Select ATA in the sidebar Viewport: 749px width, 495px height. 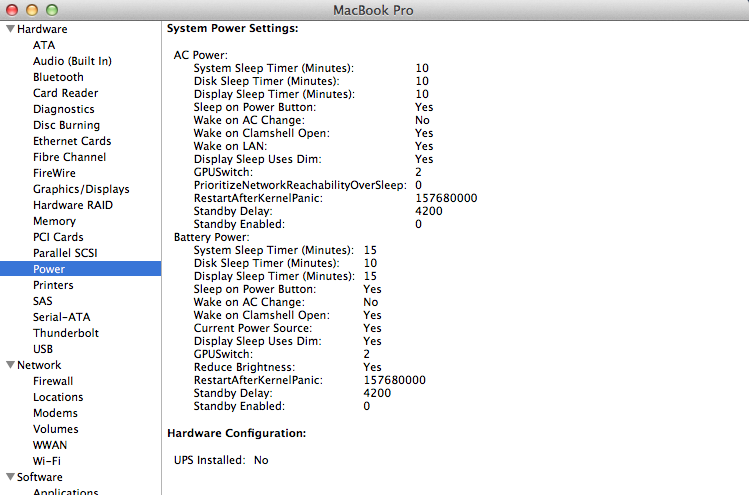(x=44, y=45)
